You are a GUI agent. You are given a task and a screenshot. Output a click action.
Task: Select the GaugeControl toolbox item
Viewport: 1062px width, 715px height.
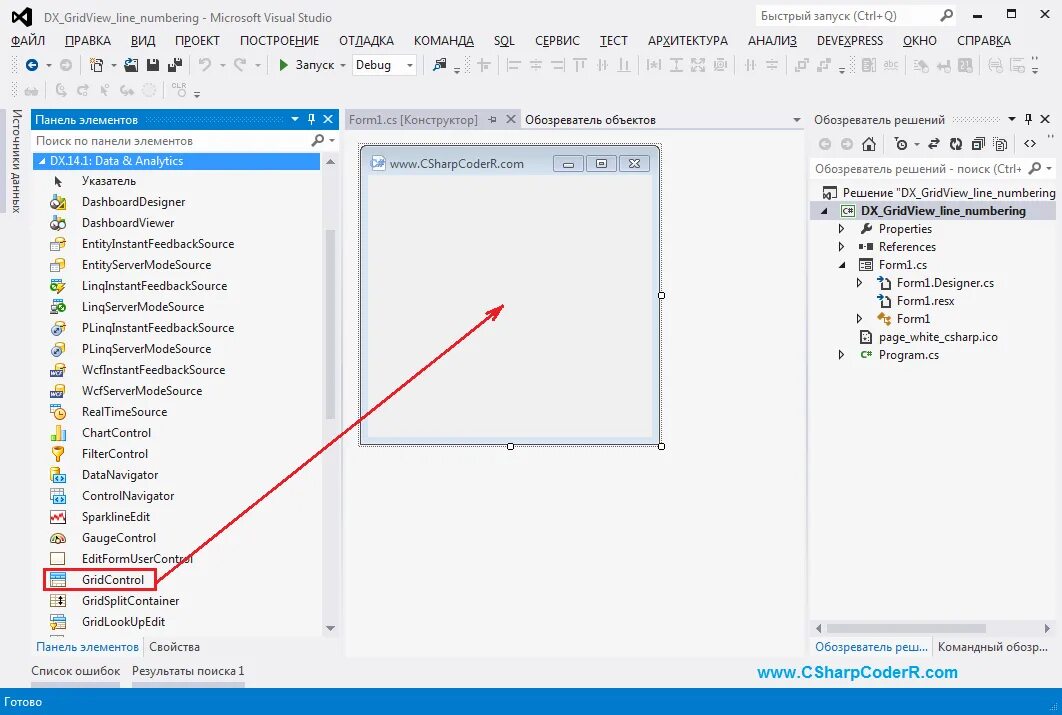tap(119, 538)
